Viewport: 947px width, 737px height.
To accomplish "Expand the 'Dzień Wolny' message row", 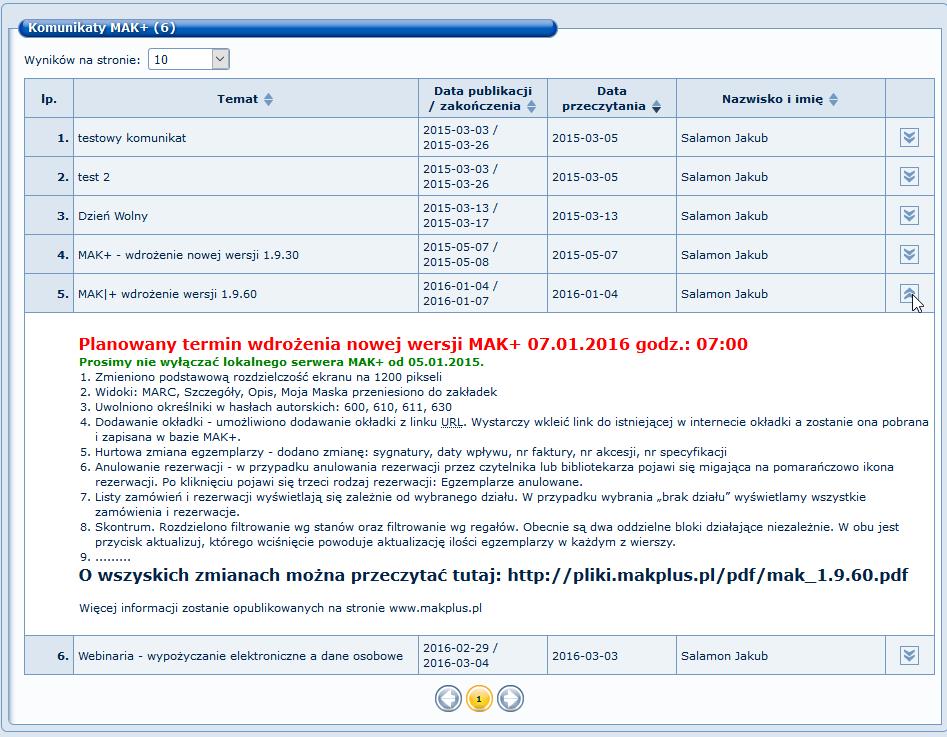I will click(x=909, y=216).
